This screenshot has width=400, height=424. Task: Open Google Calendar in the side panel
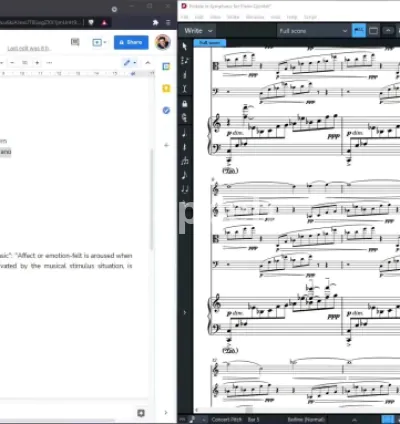point(166,67)
